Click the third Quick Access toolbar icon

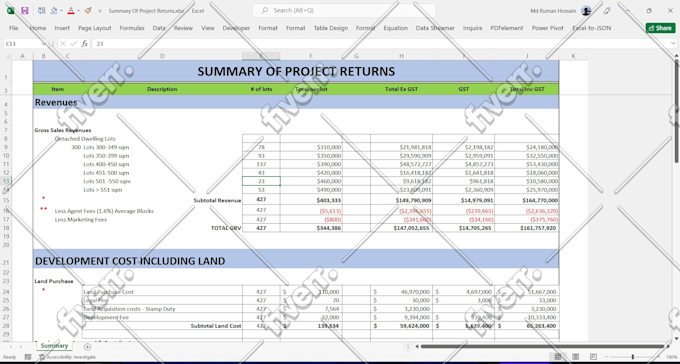[x=41, y=10]
